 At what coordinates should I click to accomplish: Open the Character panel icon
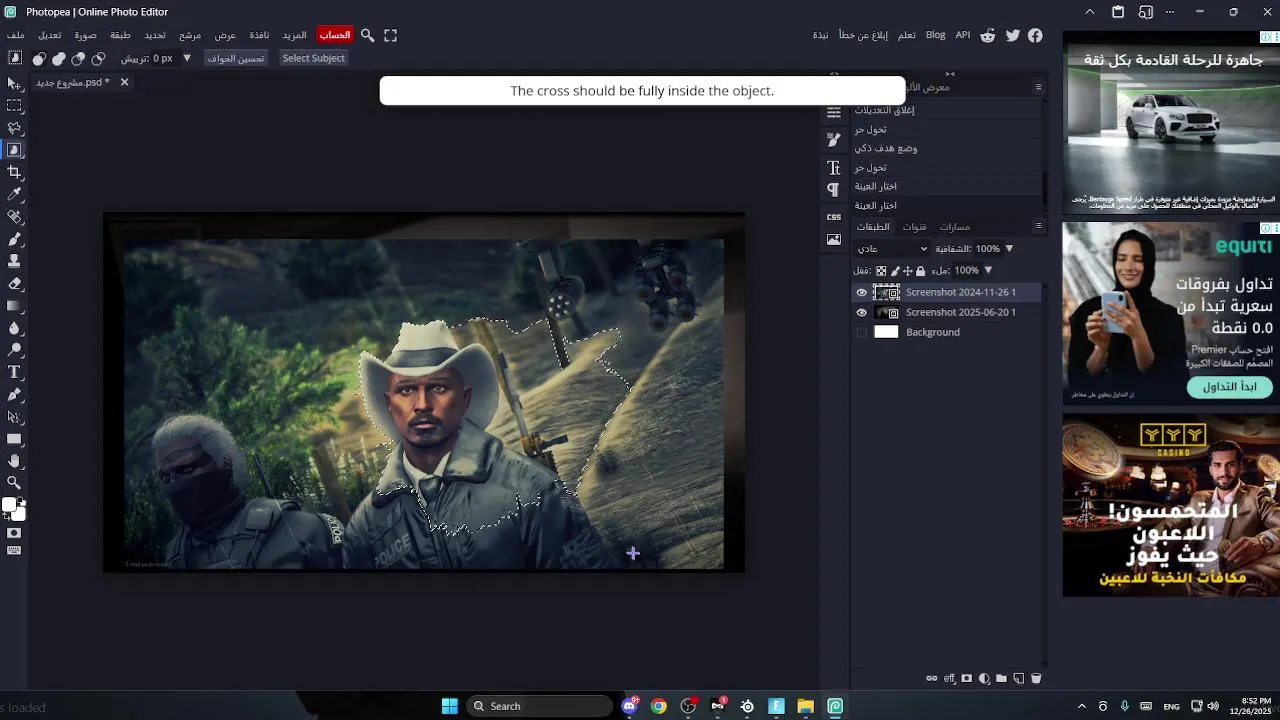(834, 168)
